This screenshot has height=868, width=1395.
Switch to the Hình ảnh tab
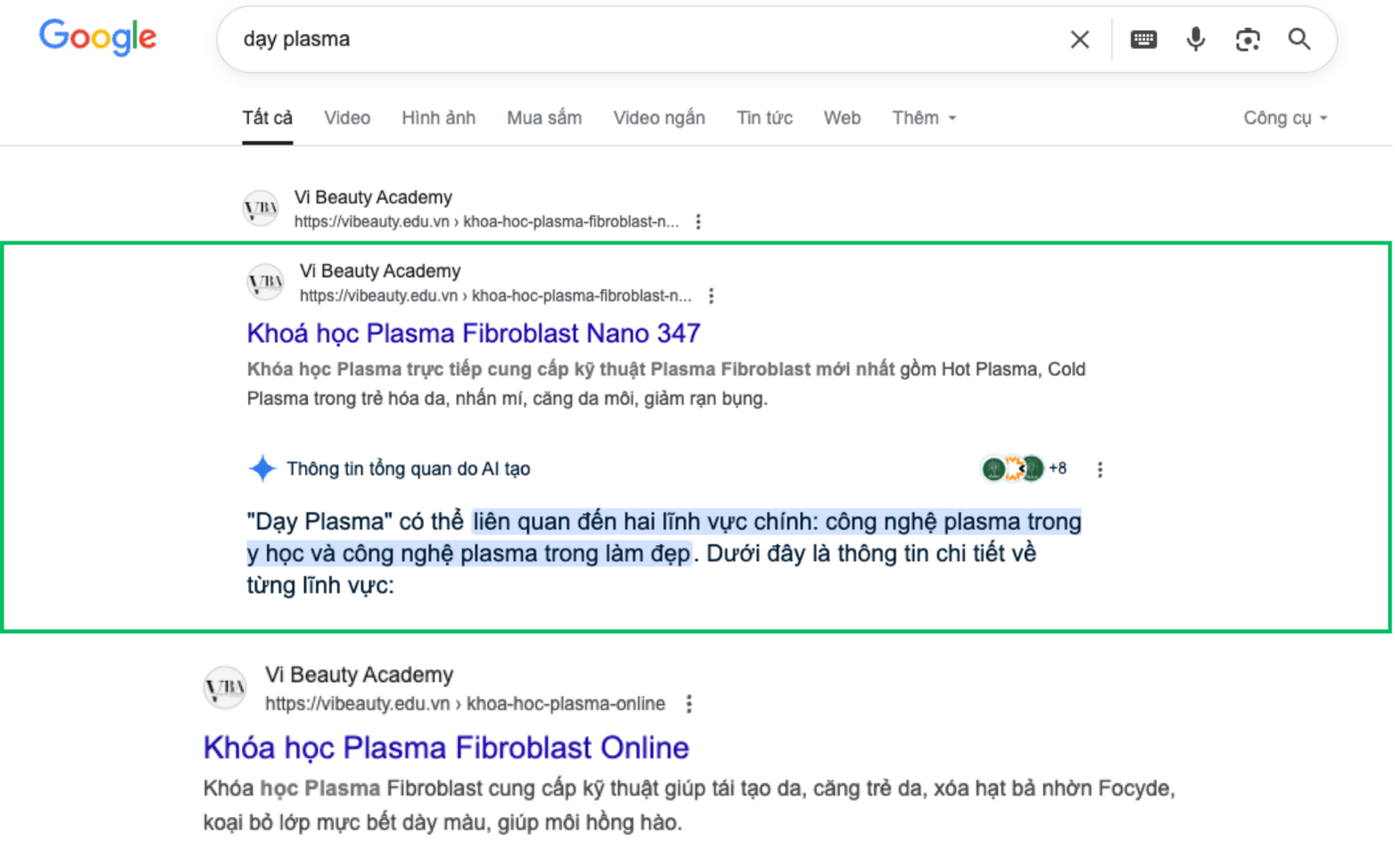pos(438,118)
